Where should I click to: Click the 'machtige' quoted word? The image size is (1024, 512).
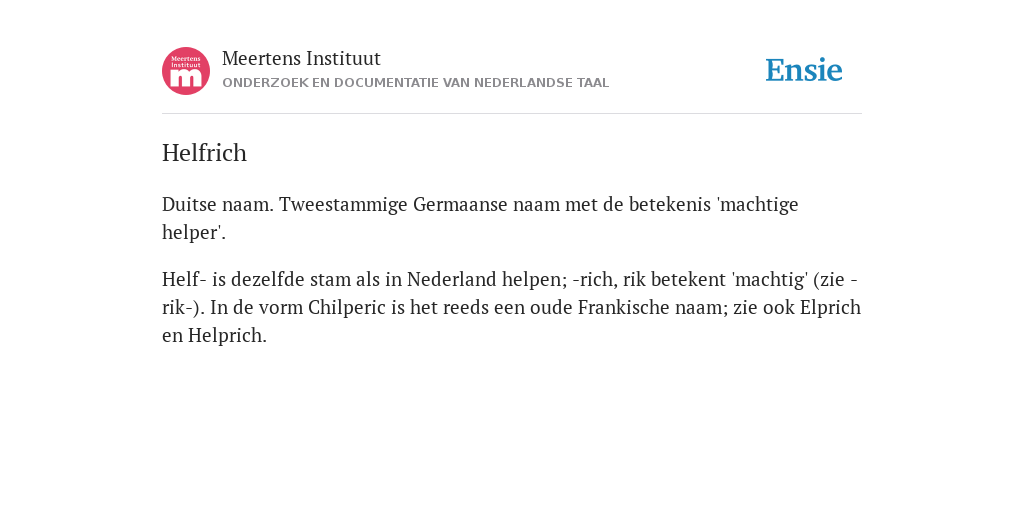point(758,204)
